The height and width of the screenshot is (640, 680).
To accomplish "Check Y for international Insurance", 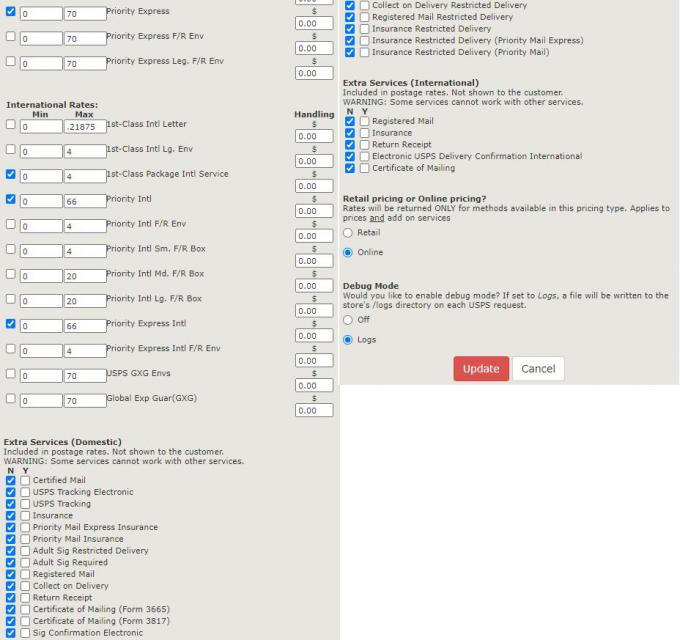I will coord(364,133).
